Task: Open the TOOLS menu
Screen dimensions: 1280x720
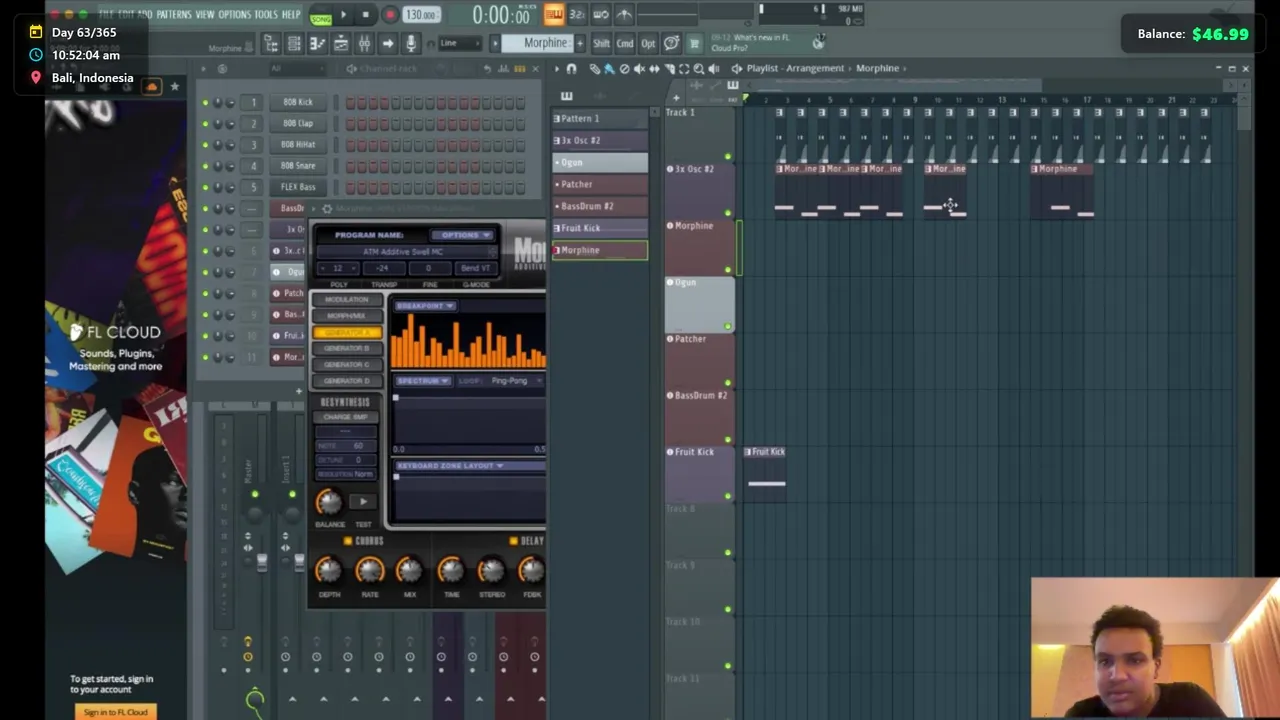Action: [x=266, y=15]
